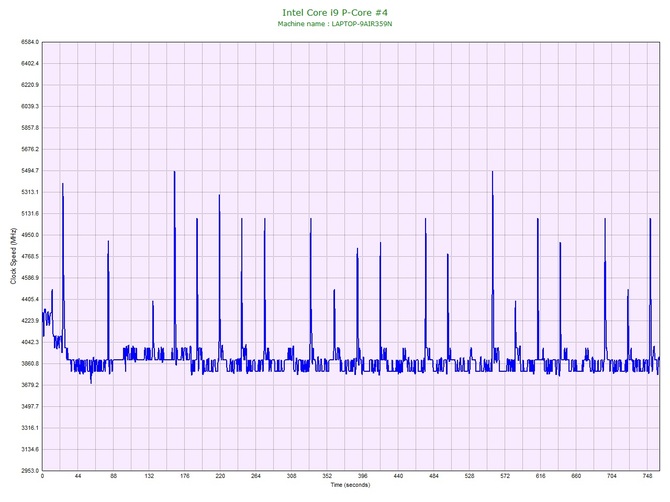The width and height of the screenshot is (670, 502).
Task: Click the chart title Intel Core i9 P-Core #4
Action: [x=335, y=13]
